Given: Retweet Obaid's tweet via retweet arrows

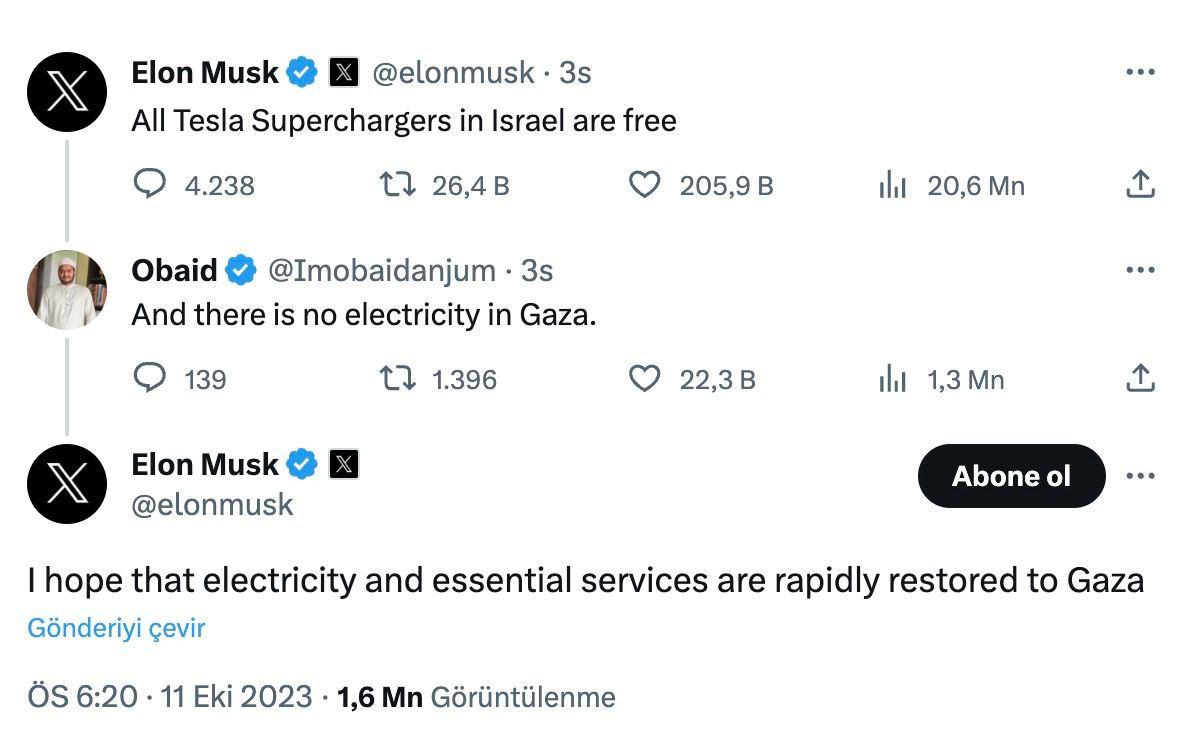Looking at the screenshot, I should click(x=400, y=379).
